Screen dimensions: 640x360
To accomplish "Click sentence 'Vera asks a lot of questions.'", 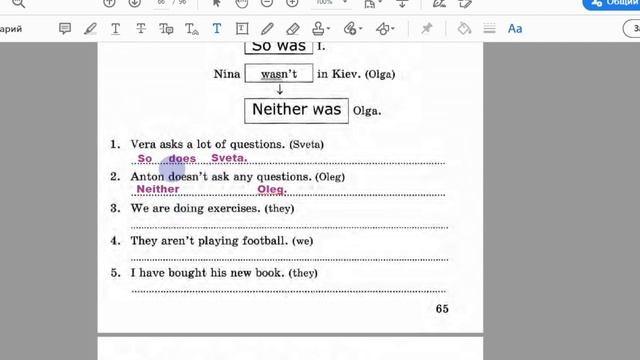I will (208, 144).
